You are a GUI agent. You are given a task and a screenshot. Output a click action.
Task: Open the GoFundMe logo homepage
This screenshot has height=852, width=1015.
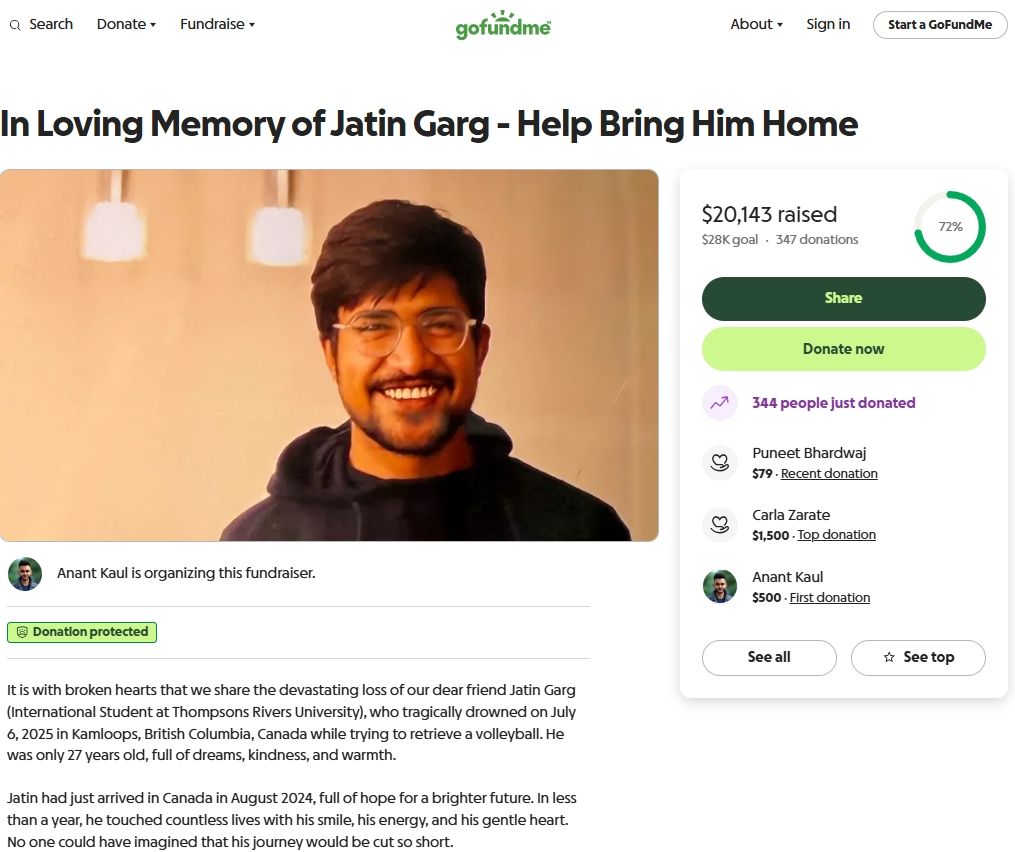[x=503, y=25]
